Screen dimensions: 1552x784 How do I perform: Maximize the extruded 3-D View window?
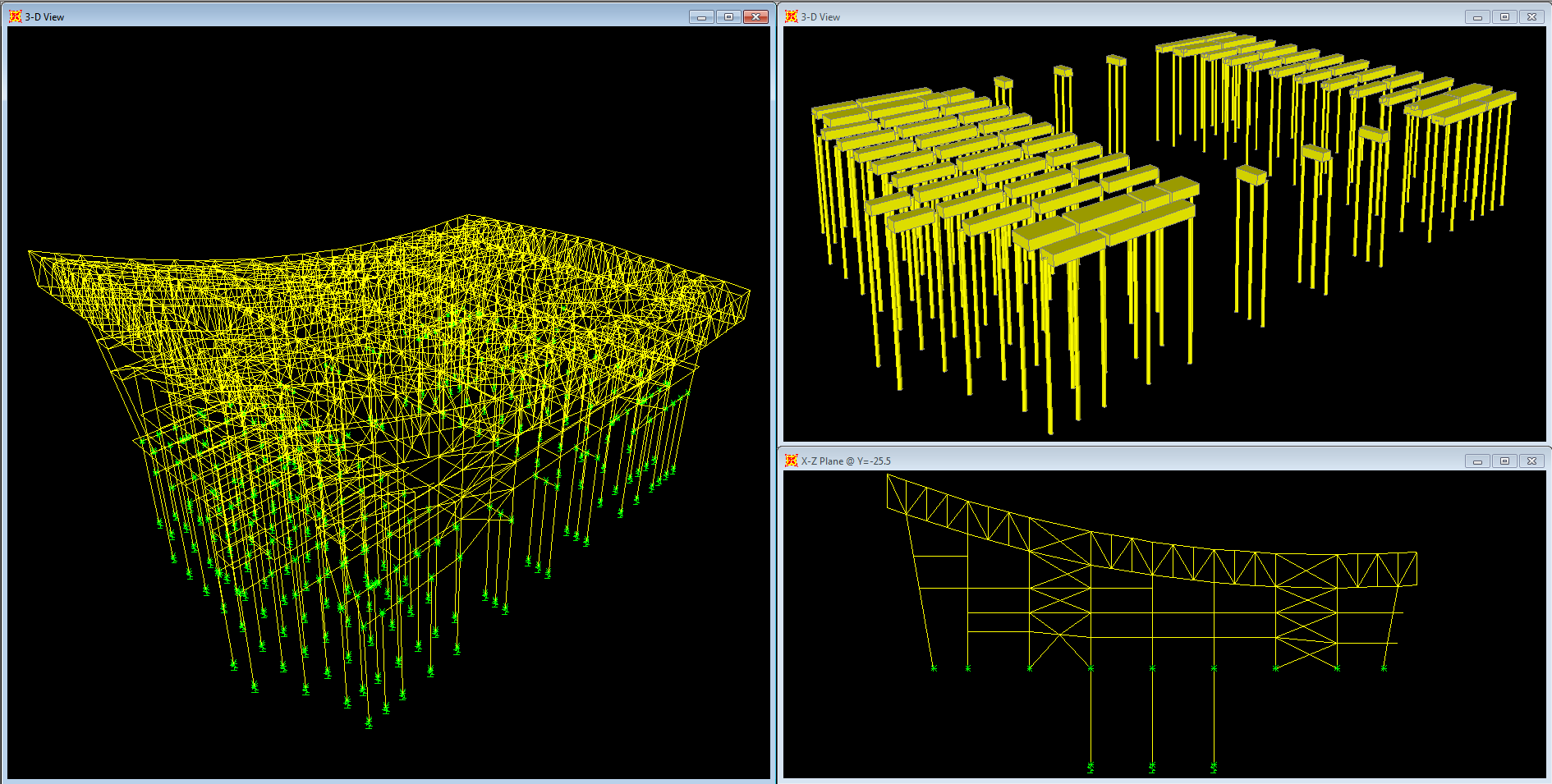[x=1504, y=16]
